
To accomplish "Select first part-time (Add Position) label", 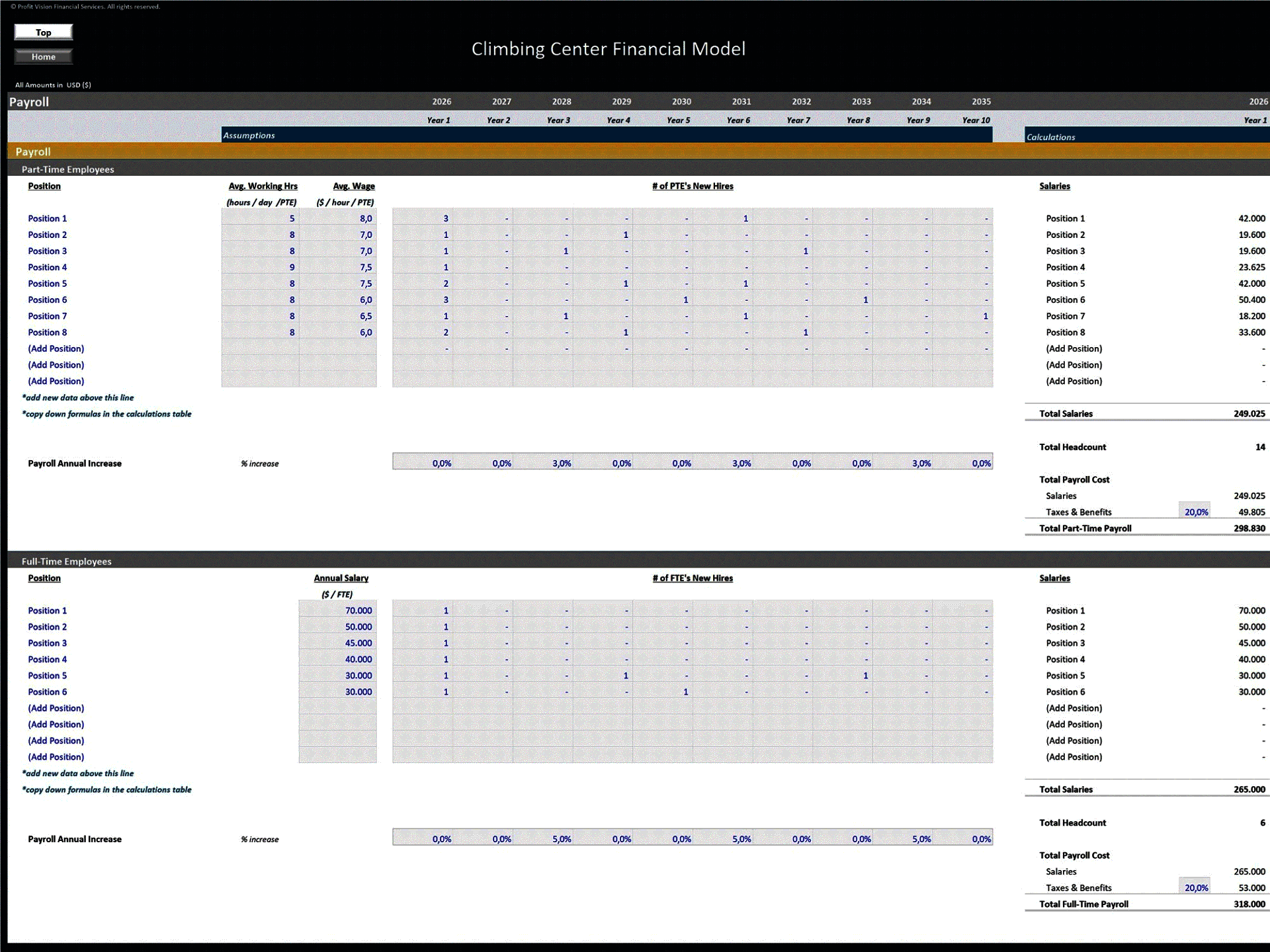I will pos(56,349).
